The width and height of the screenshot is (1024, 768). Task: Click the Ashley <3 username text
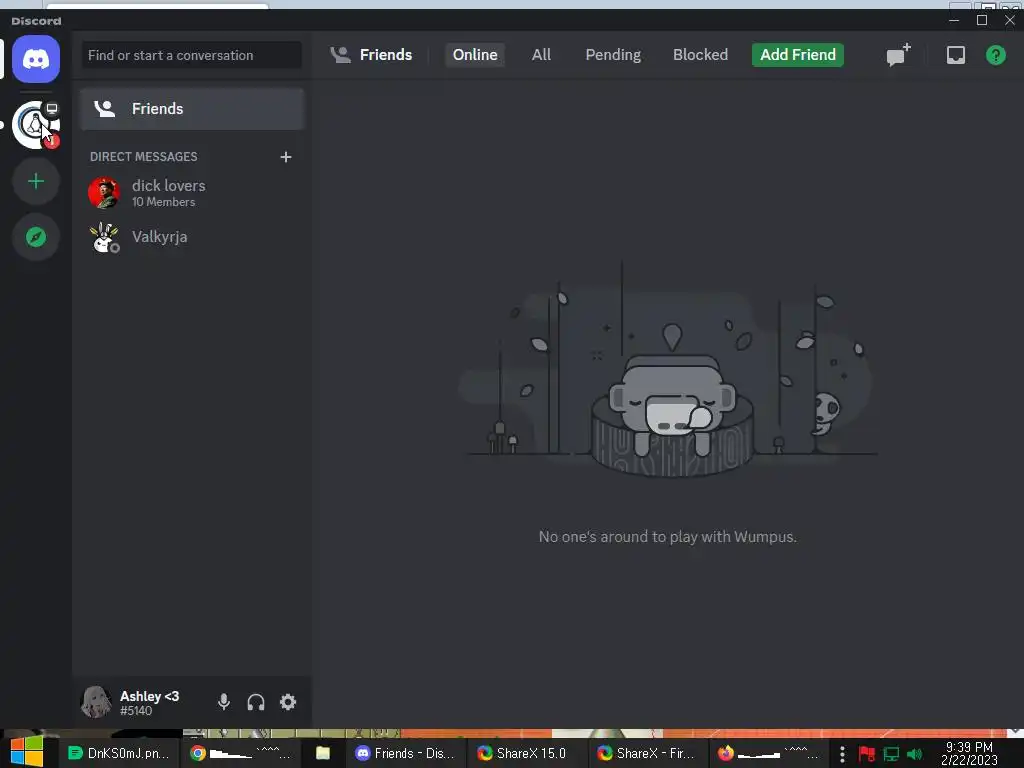coord(150,696)
